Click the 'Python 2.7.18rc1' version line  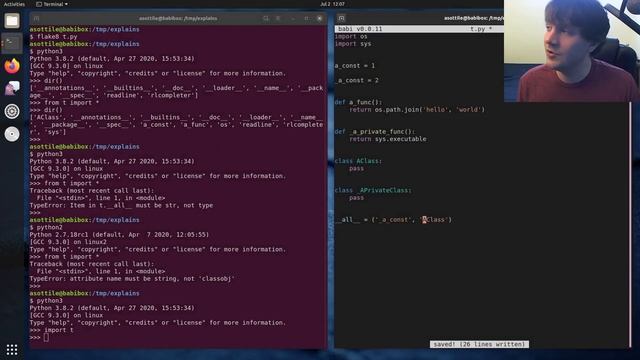pyautogui.click(x=119, y=235)
